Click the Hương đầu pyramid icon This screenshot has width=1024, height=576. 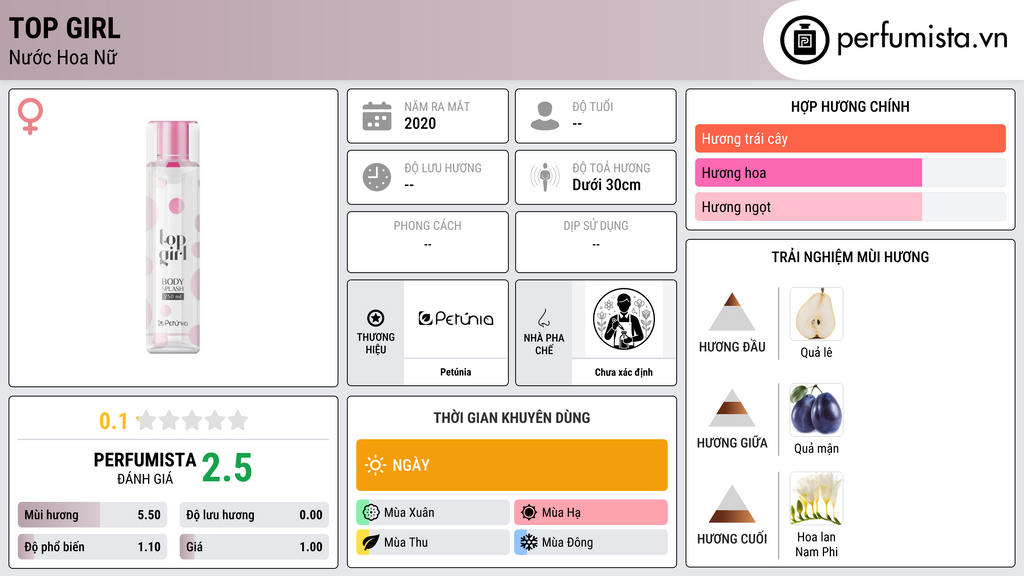[x=732, y=312]
